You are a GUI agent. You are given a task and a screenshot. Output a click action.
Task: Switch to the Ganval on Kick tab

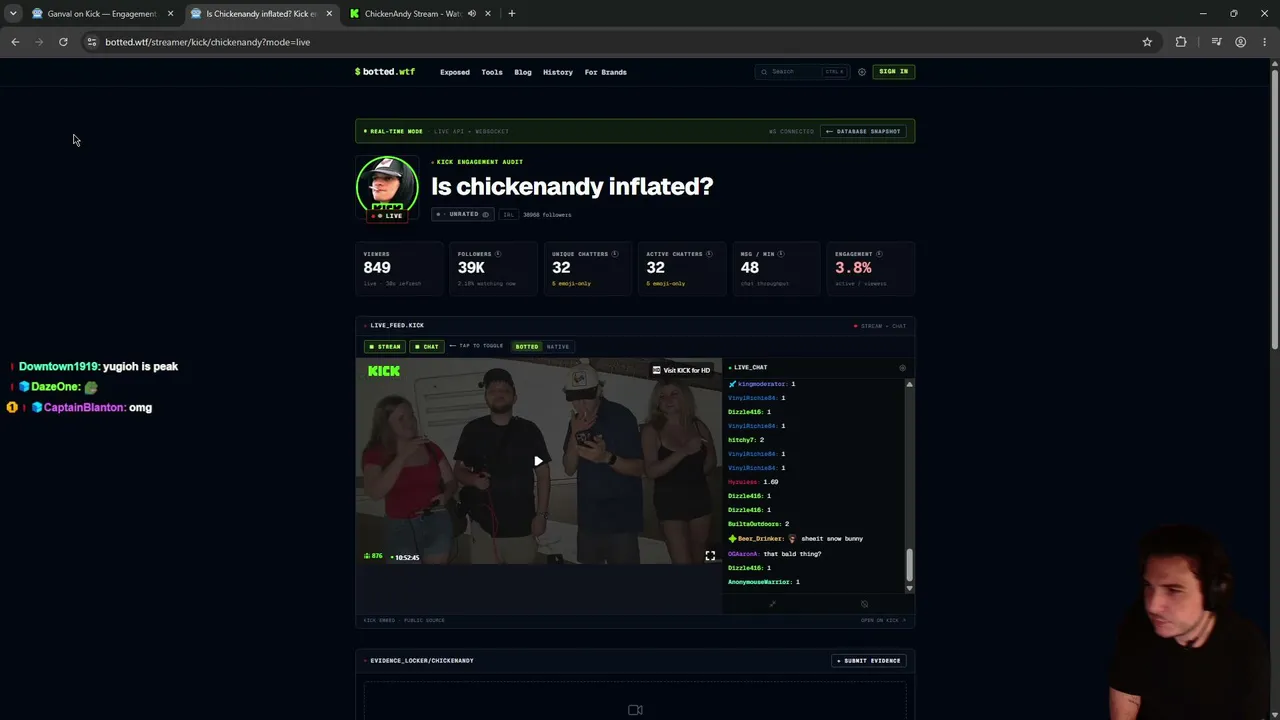(x=101, y=14)
